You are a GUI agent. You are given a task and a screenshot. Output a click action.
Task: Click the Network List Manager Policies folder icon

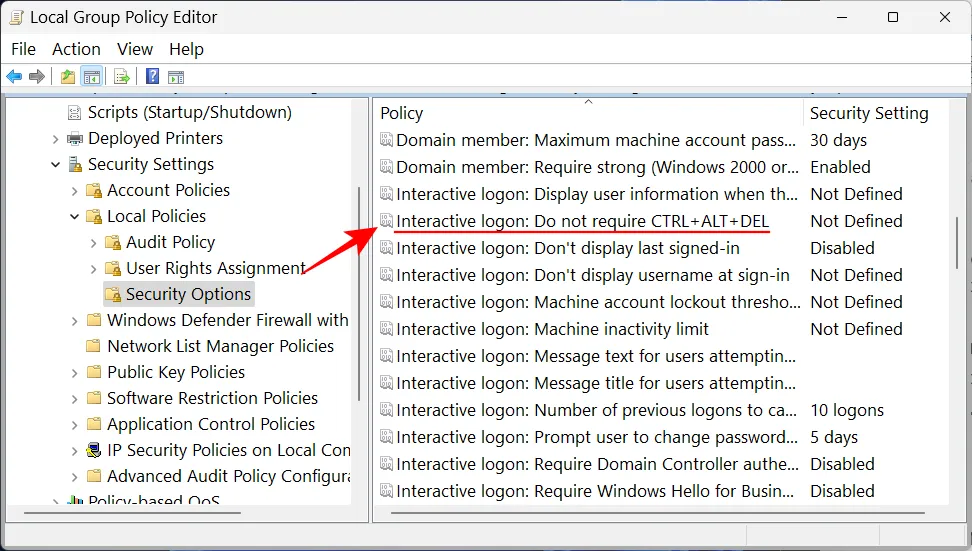click(94, 346)
